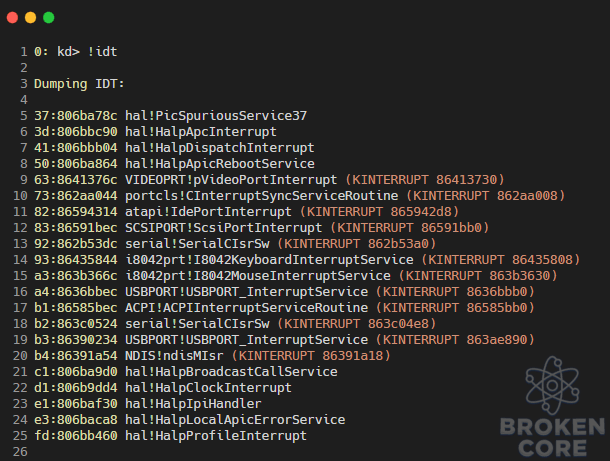
Task: Click '(KINTERRUPT 865942d8)' text
Action: 380,212
